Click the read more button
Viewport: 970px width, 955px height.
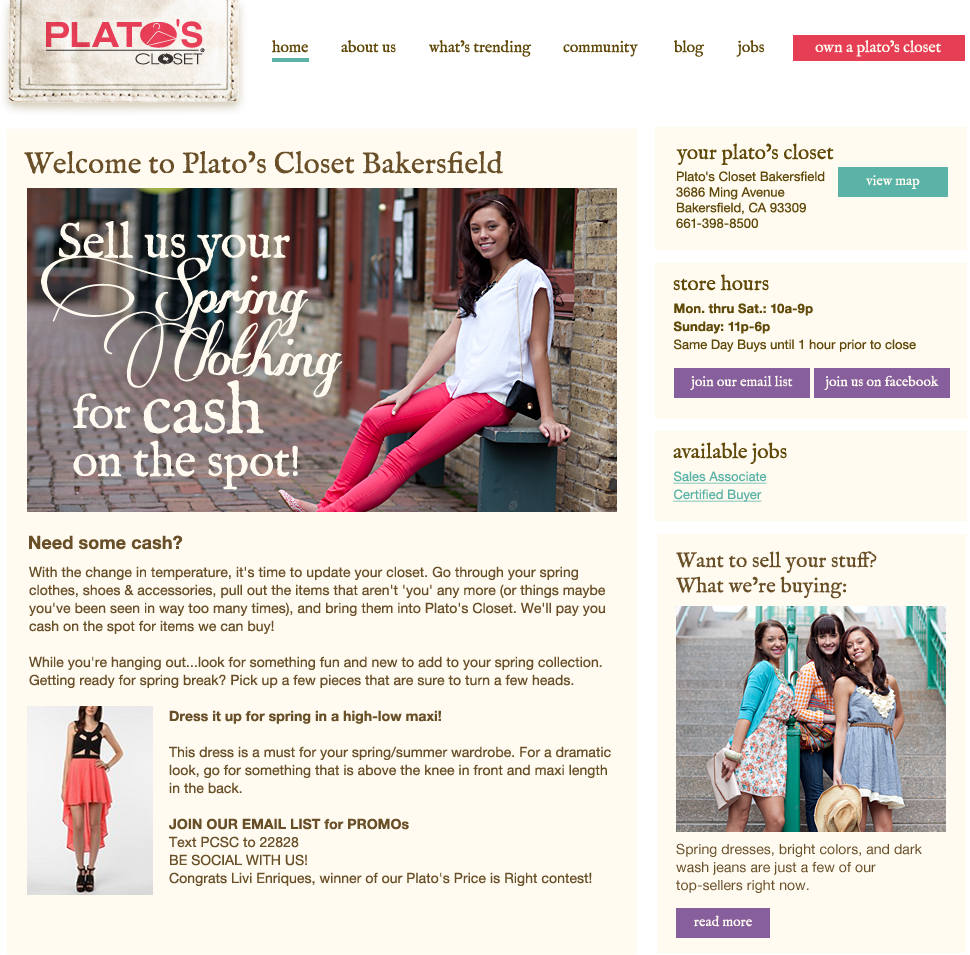pos(723,922)
